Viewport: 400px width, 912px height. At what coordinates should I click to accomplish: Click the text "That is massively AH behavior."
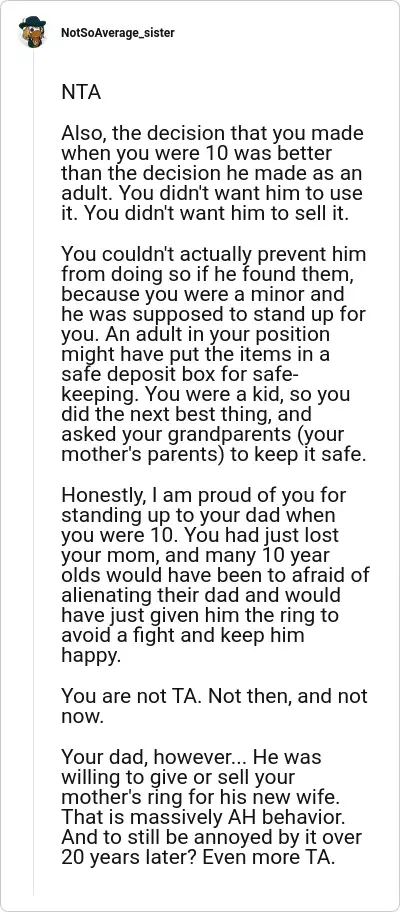click(x=203, y=818)
